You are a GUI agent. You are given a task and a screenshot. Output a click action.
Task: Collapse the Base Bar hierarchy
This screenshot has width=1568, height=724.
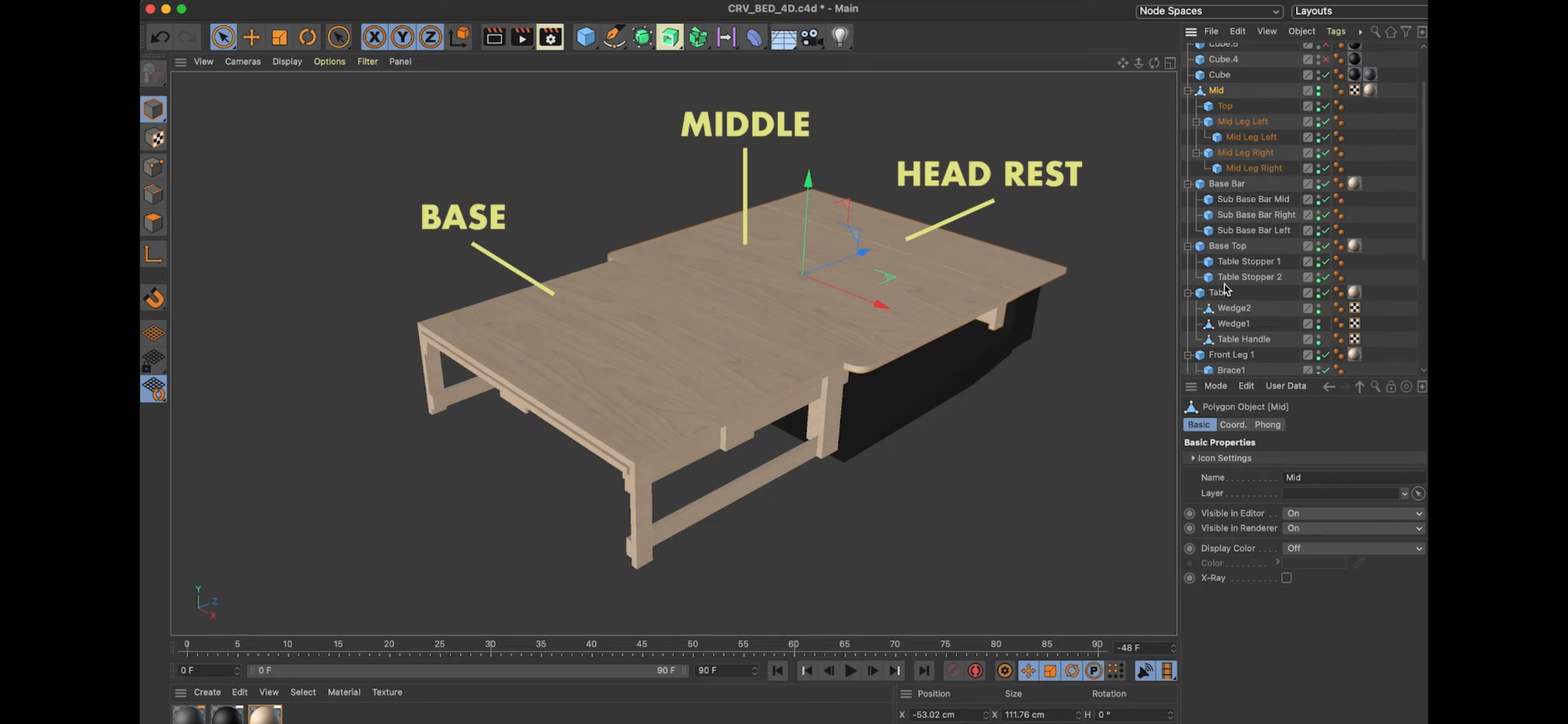tap(1188, 184)
